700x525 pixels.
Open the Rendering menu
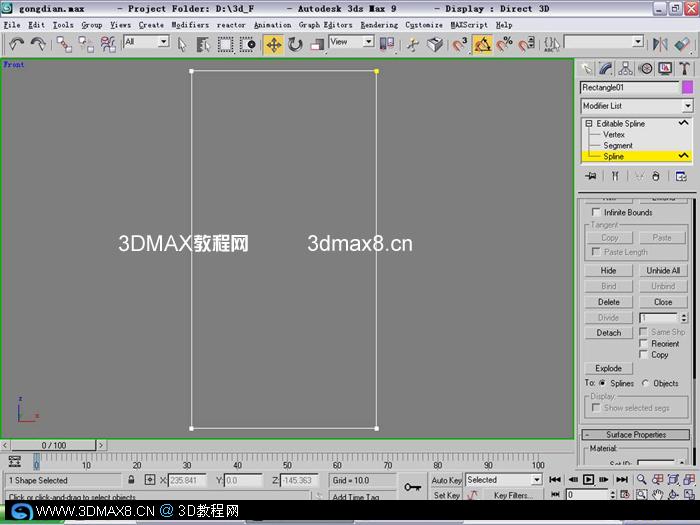(x=379, y=25)
